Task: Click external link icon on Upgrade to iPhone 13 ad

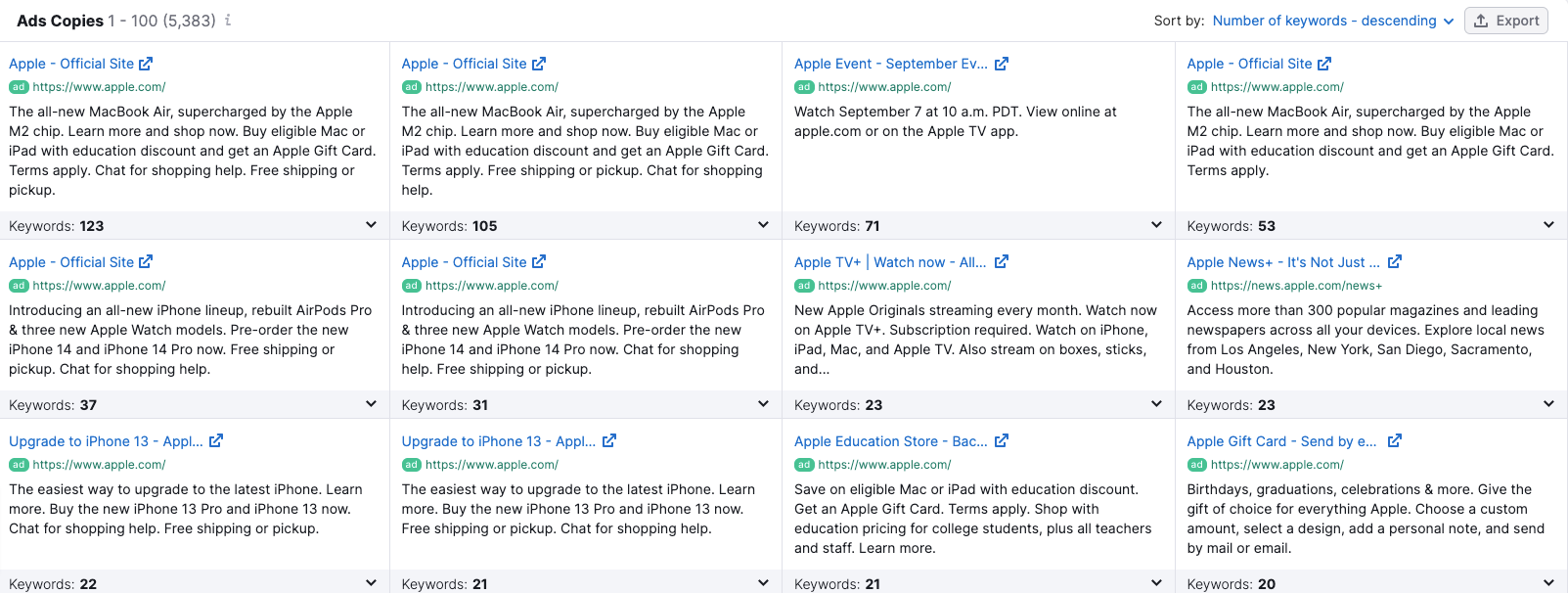Action: [217, 440]
